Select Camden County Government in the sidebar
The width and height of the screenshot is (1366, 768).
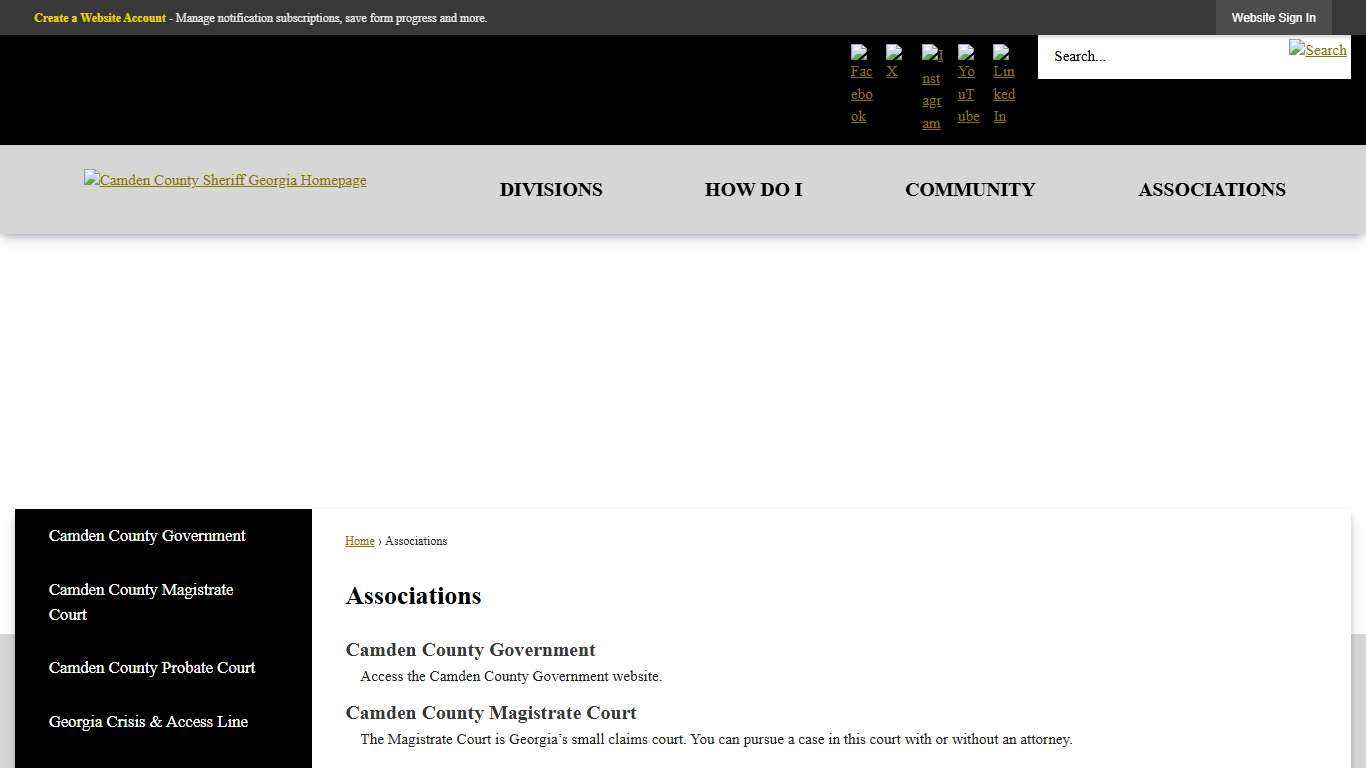click(146, 536)
